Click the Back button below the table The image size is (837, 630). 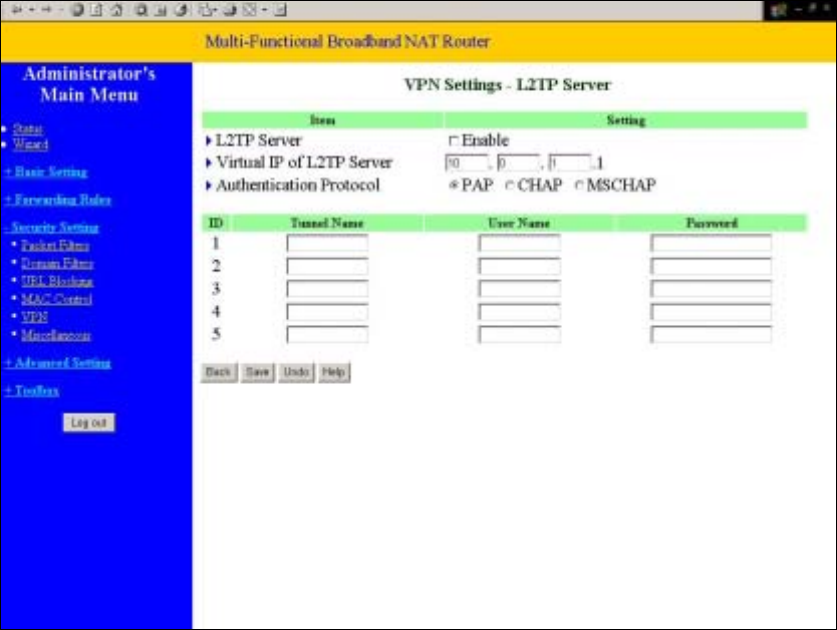coord(219,372)
